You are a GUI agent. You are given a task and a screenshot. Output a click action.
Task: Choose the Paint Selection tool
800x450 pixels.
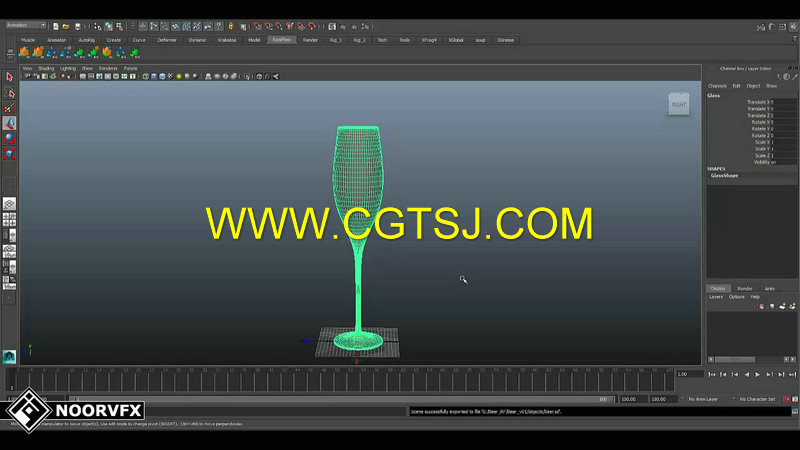(9, 108)
